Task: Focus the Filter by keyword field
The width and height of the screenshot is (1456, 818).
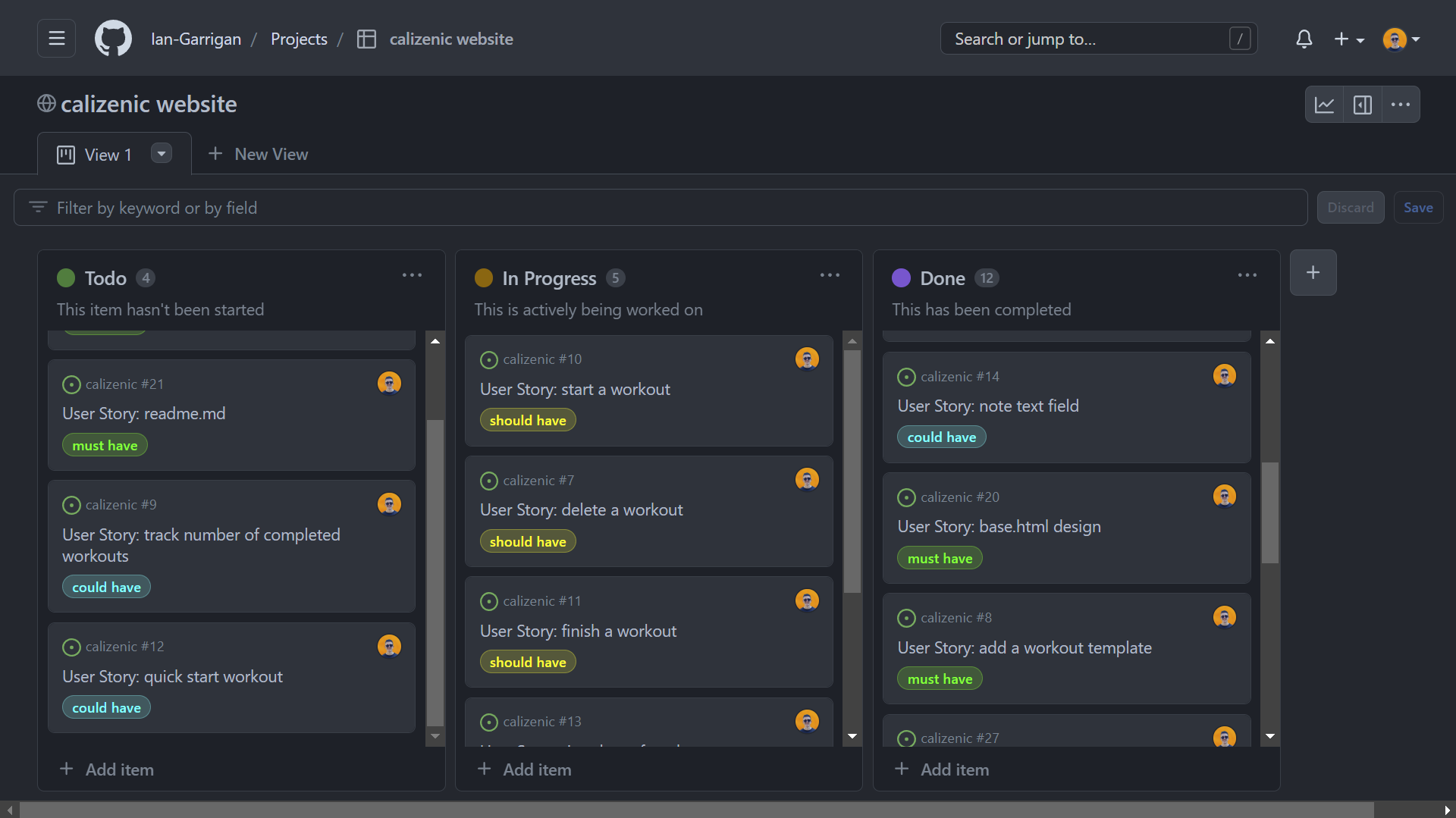Action: click(661, 208)
